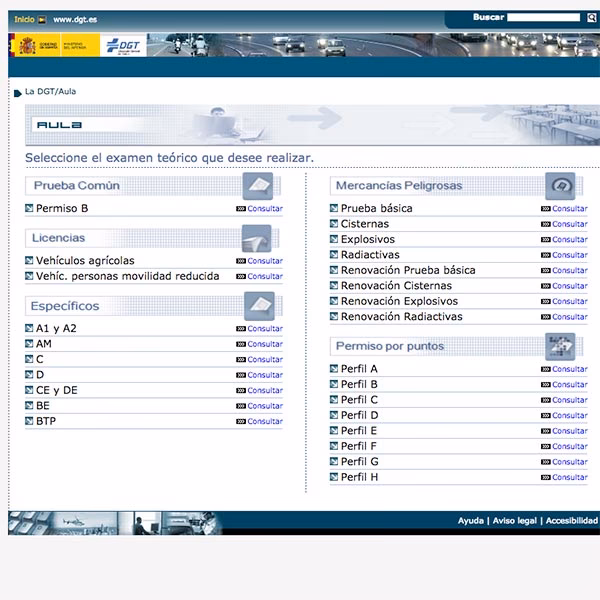Click the DGT logo in the header
600x600 pixels.
pyautogui.click(x=123, y=45)
